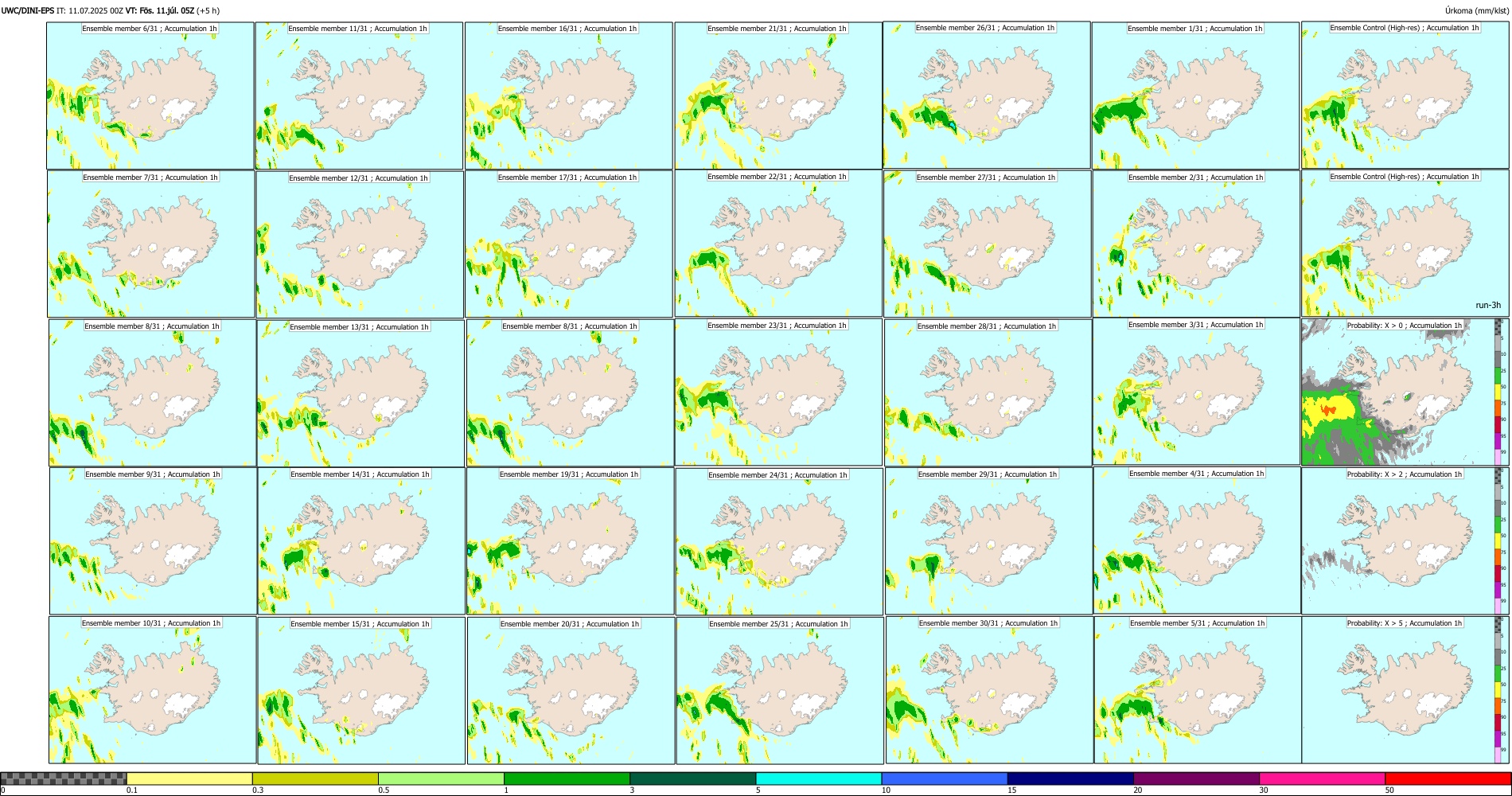Click the 'Ensemble member 10/31 ; Accumulation 1h' label
The image size is (1512, 796).
(x=150, y=623)
